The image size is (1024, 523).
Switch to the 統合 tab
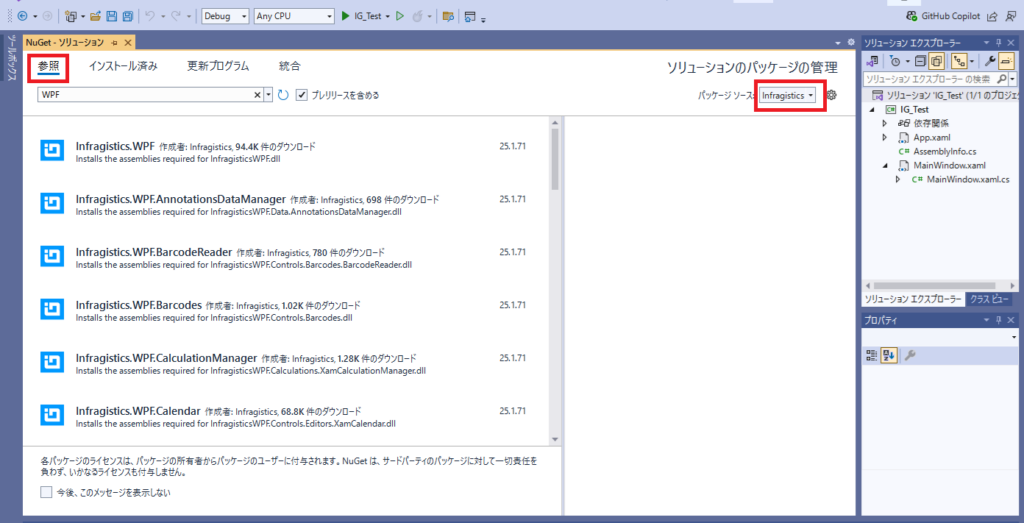[289, 66]
